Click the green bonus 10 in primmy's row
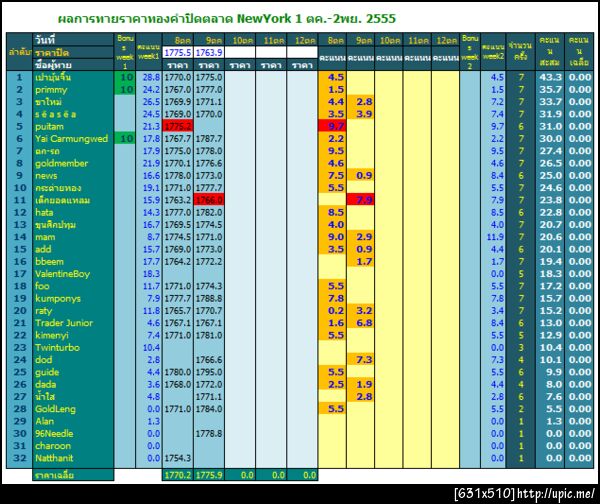The image size is (600, 504). point(125,90)
